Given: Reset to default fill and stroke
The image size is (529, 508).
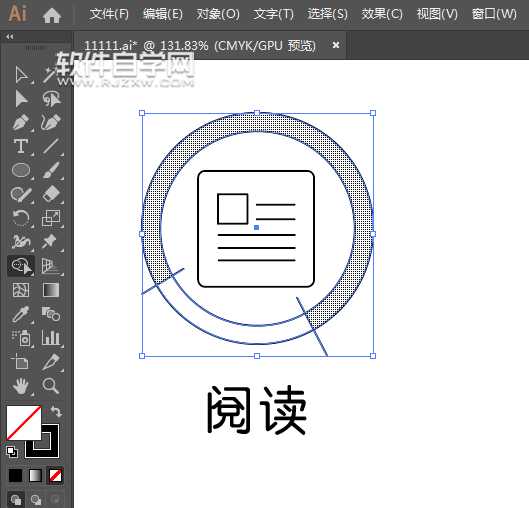Looking at the screenshot, I should [x=12, y=452].
